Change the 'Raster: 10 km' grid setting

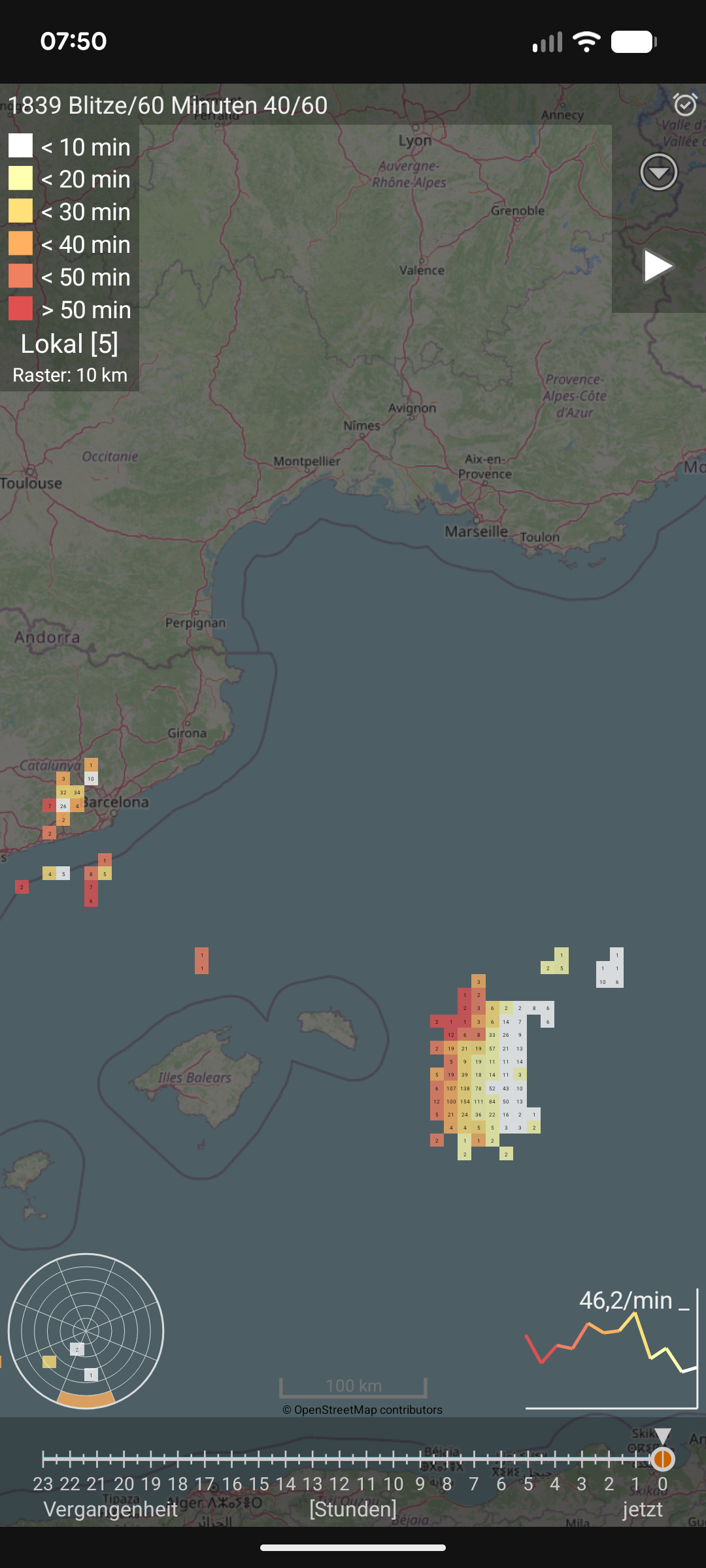[69, 375]
